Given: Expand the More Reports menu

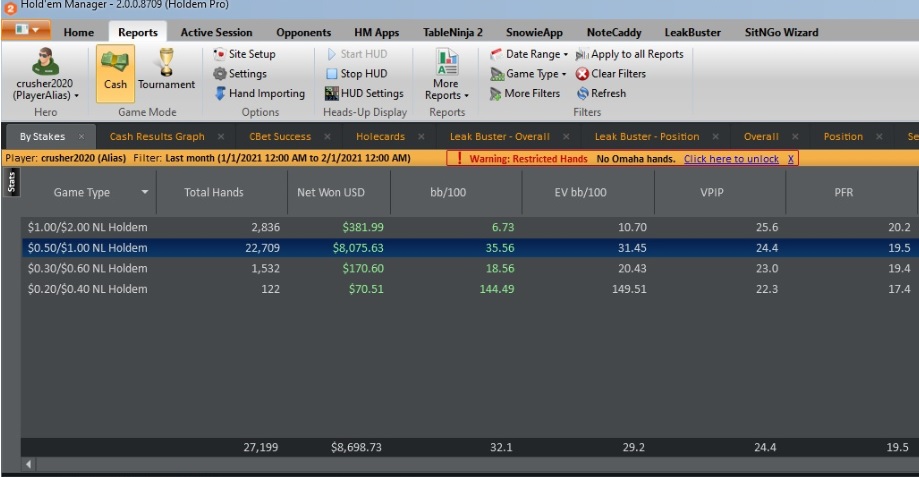Looking at the screenshot, I should tap(447, 75).
